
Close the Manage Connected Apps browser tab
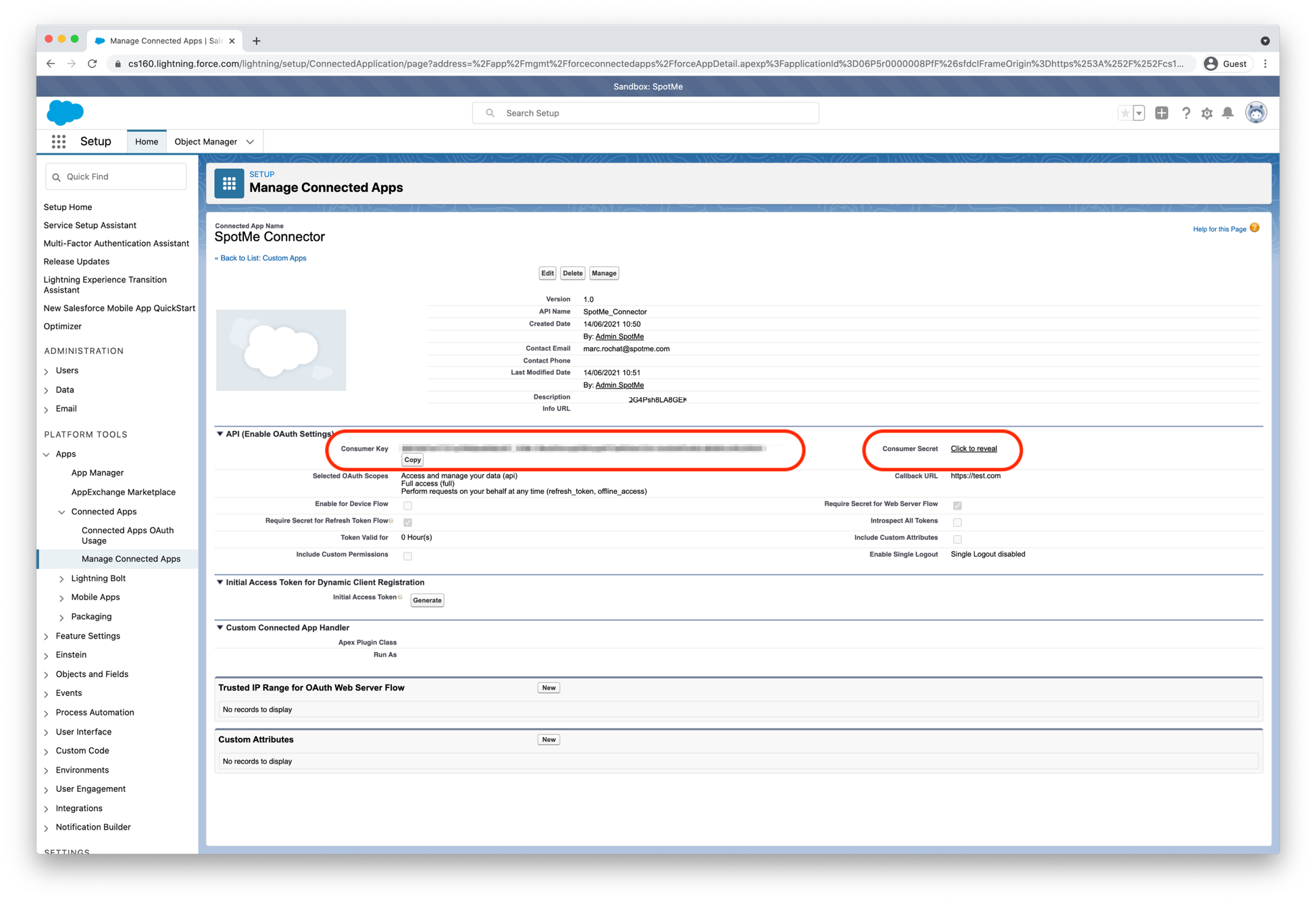click(232, 41)
